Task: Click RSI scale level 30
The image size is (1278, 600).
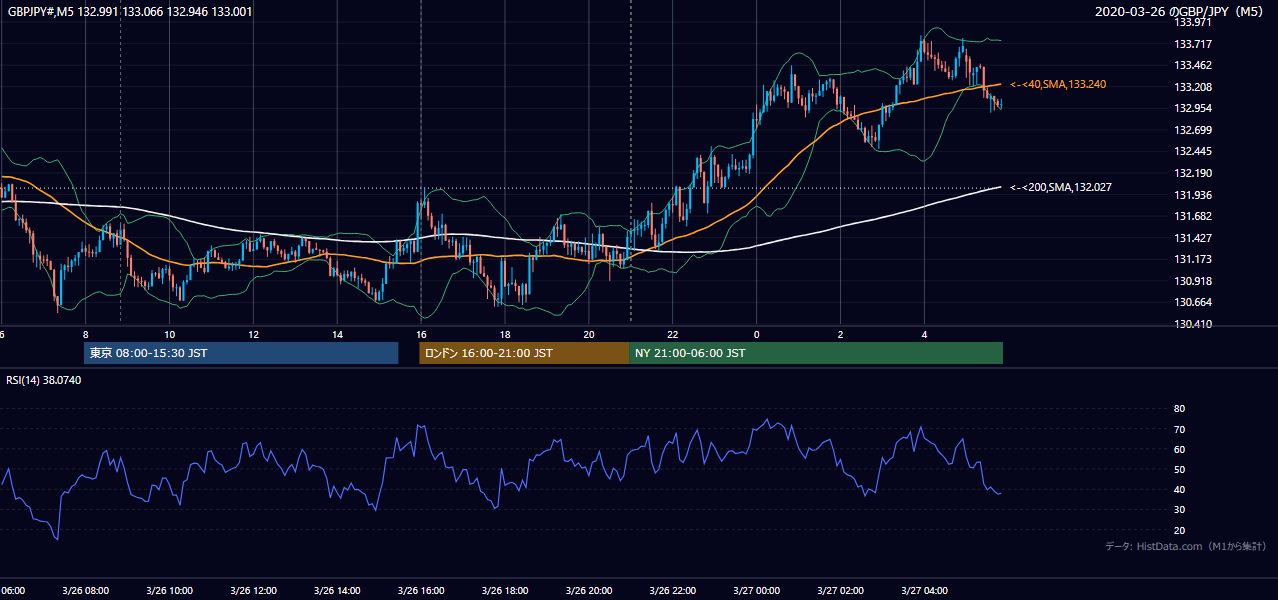Action: (x=1179, y=510)
